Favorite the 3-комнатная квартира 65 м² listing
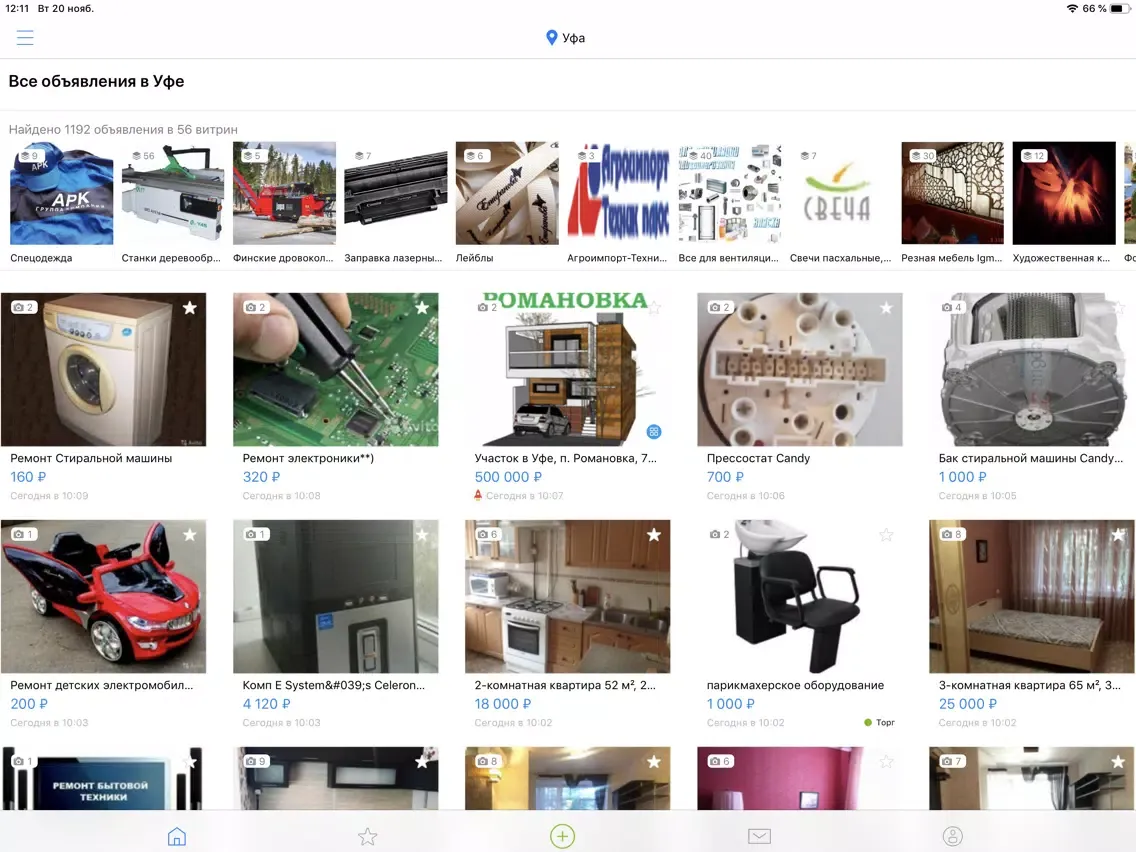Viewport: 1136px width, 852px height. 1118,535
